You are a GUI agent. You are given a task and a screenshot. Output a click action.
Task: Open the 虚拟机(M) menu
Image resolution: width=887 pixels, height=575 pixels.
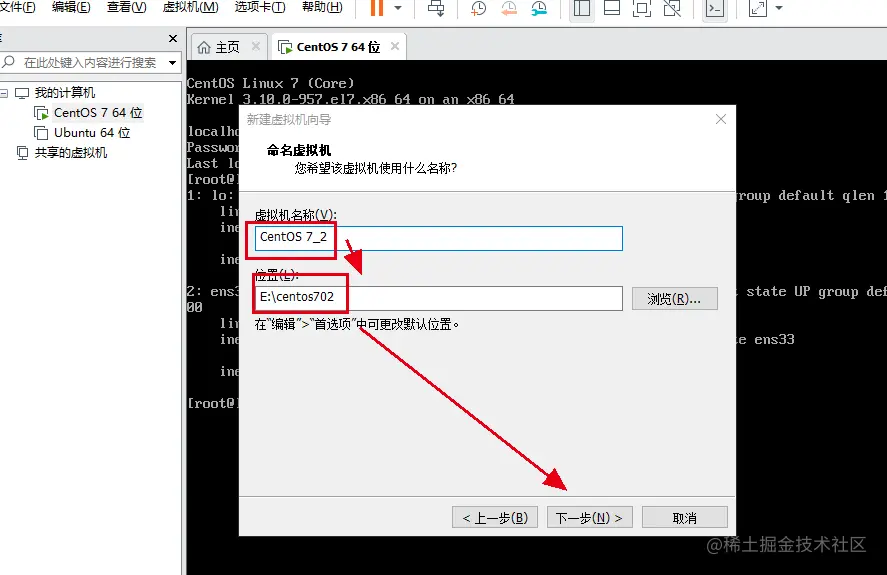click(x=190, y=7)
